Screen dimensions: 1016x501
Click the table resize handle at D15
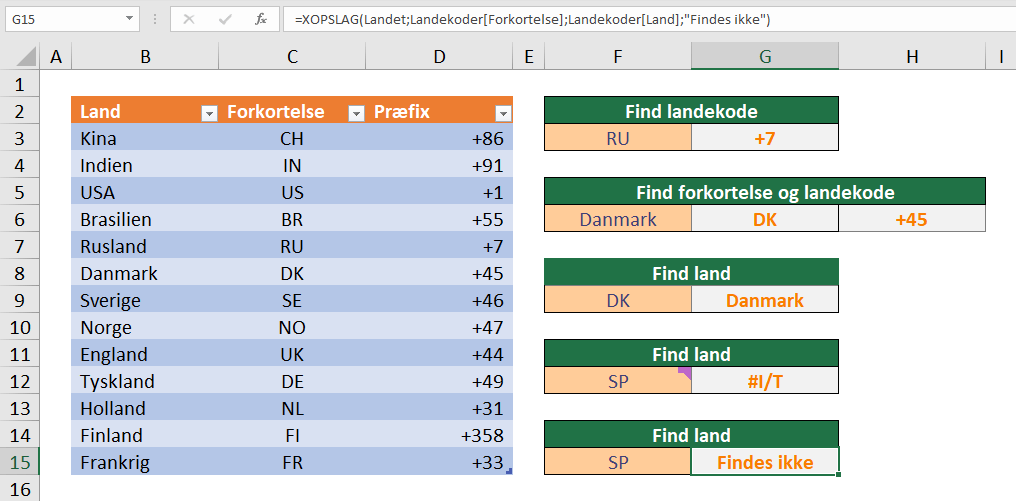509,471
